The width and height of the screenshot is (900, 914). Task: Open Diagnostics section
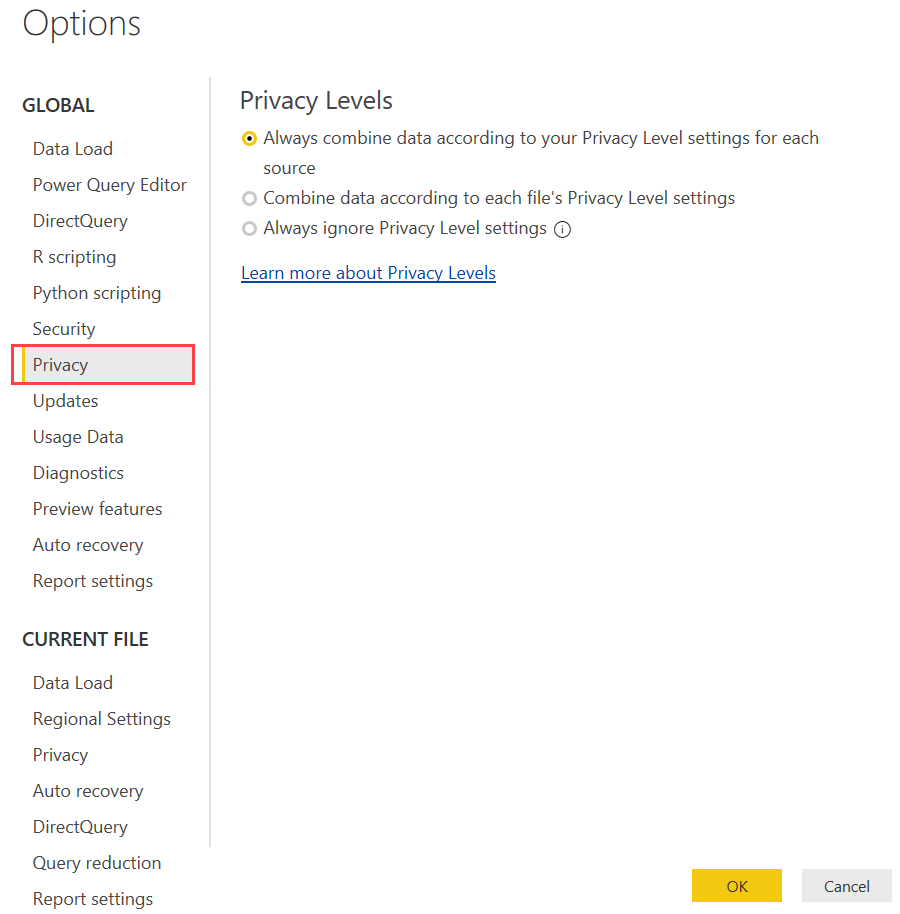click(x=78, y=473)
